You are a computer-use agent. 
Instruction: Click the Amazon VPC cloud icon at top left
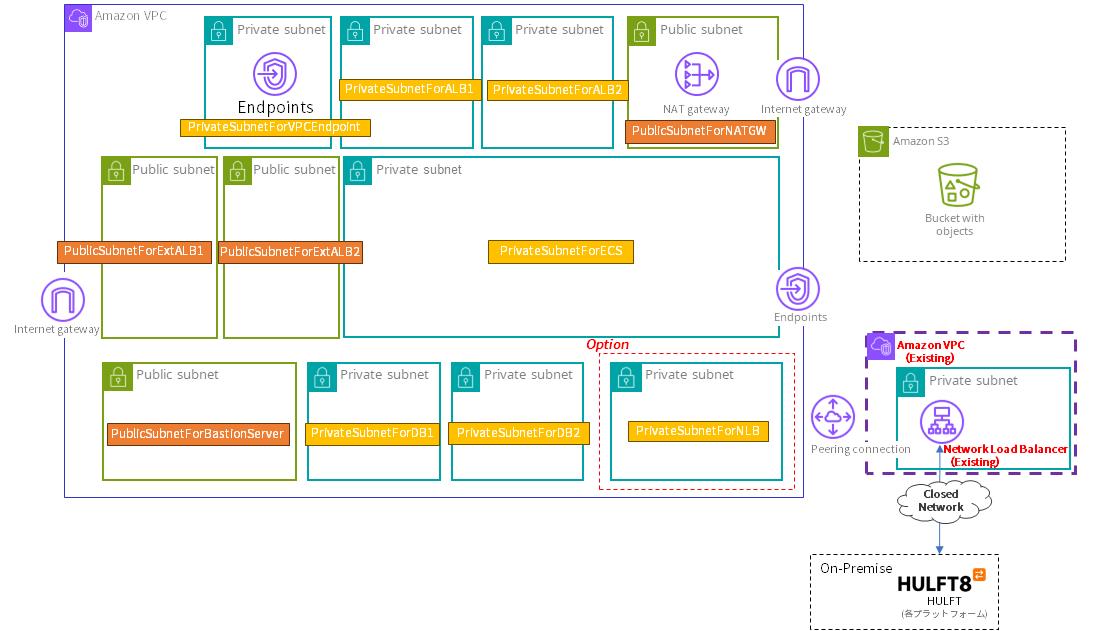pyautogui.click(x=78, y=18)
